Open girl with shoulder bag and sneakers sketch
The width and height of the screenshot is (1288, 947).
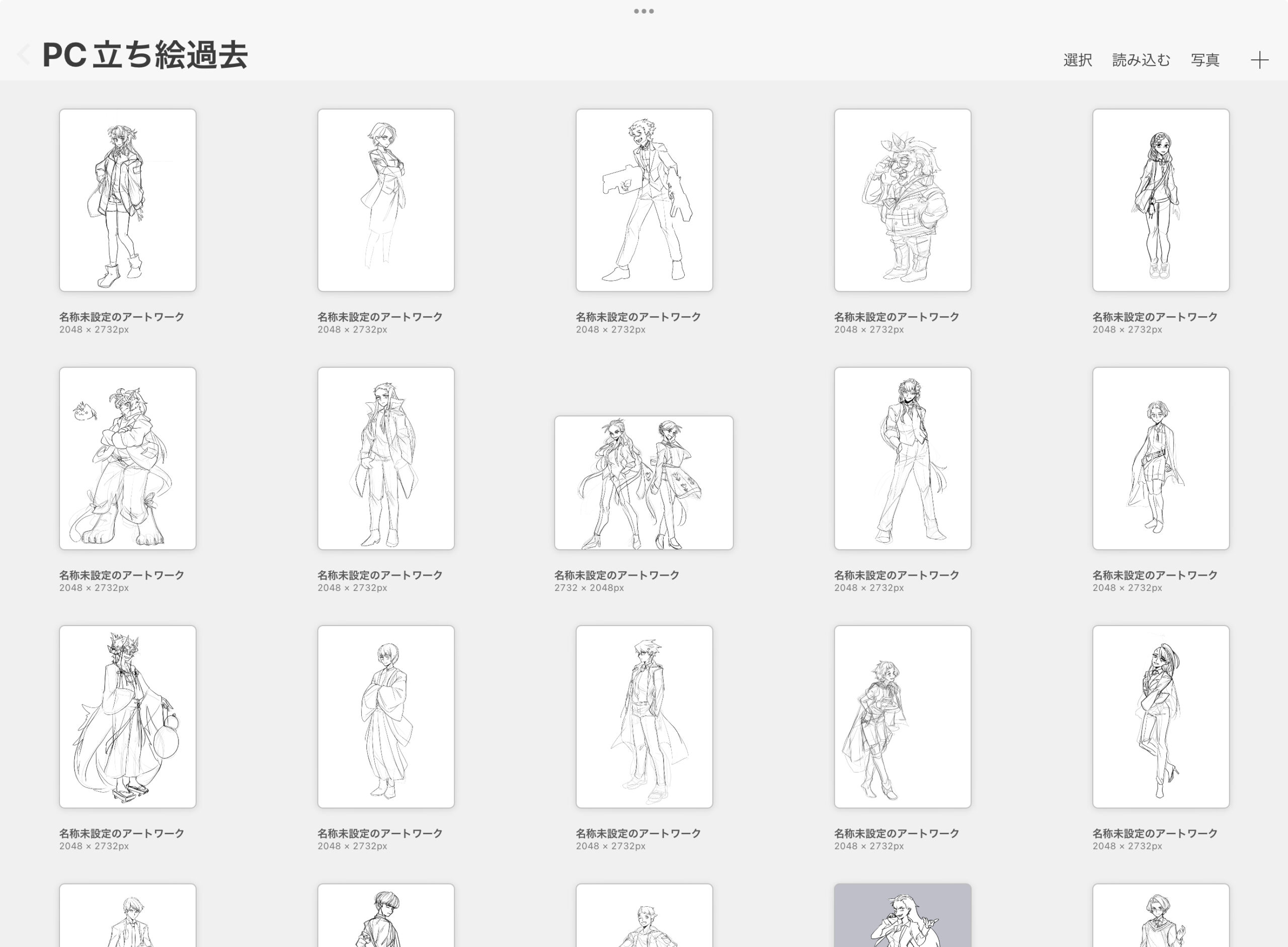point(1160,200)
